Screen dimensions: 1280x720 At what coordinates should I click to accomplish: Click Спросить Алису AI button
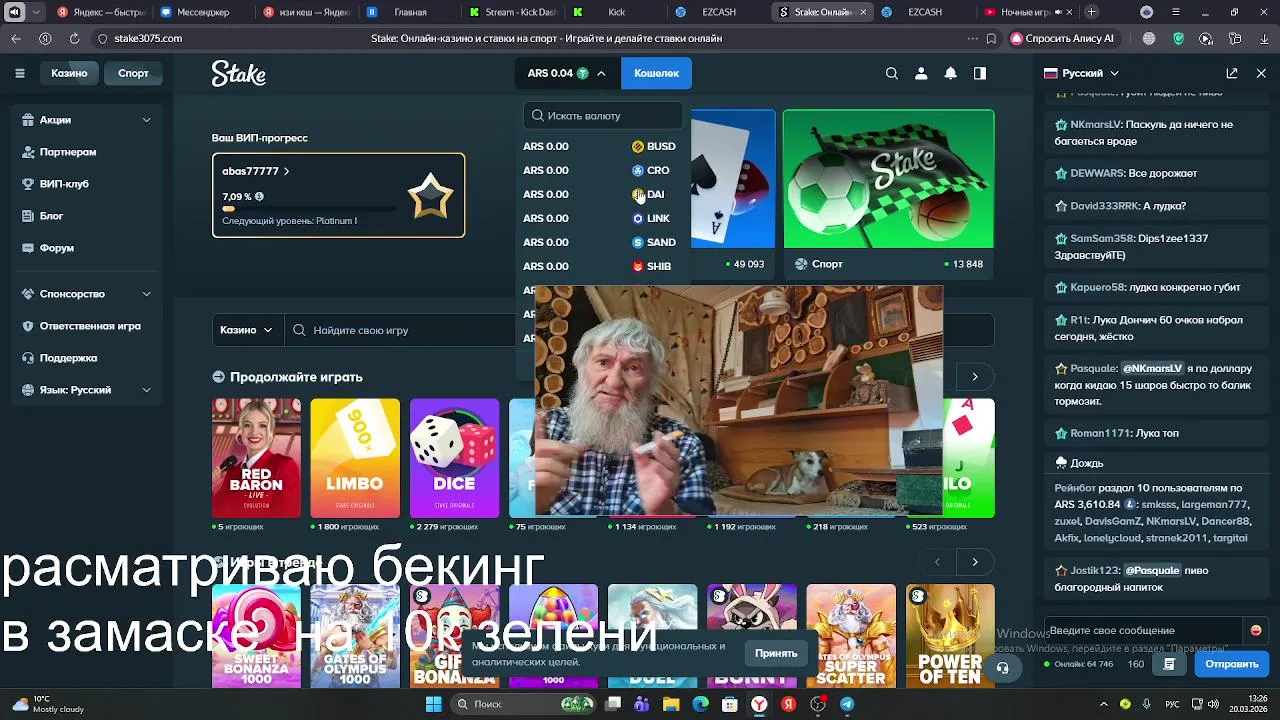coord(1063,38)
